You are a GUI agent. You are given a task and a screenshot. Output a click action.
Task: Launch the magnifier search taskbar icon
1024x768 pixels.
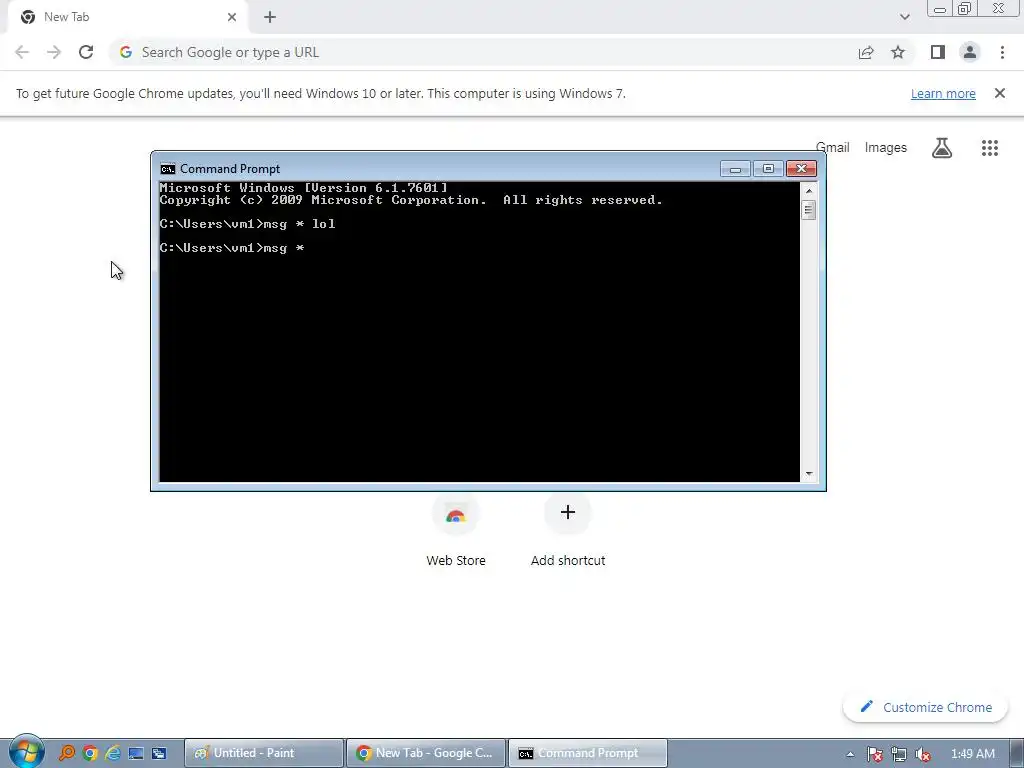coord(67,753)
